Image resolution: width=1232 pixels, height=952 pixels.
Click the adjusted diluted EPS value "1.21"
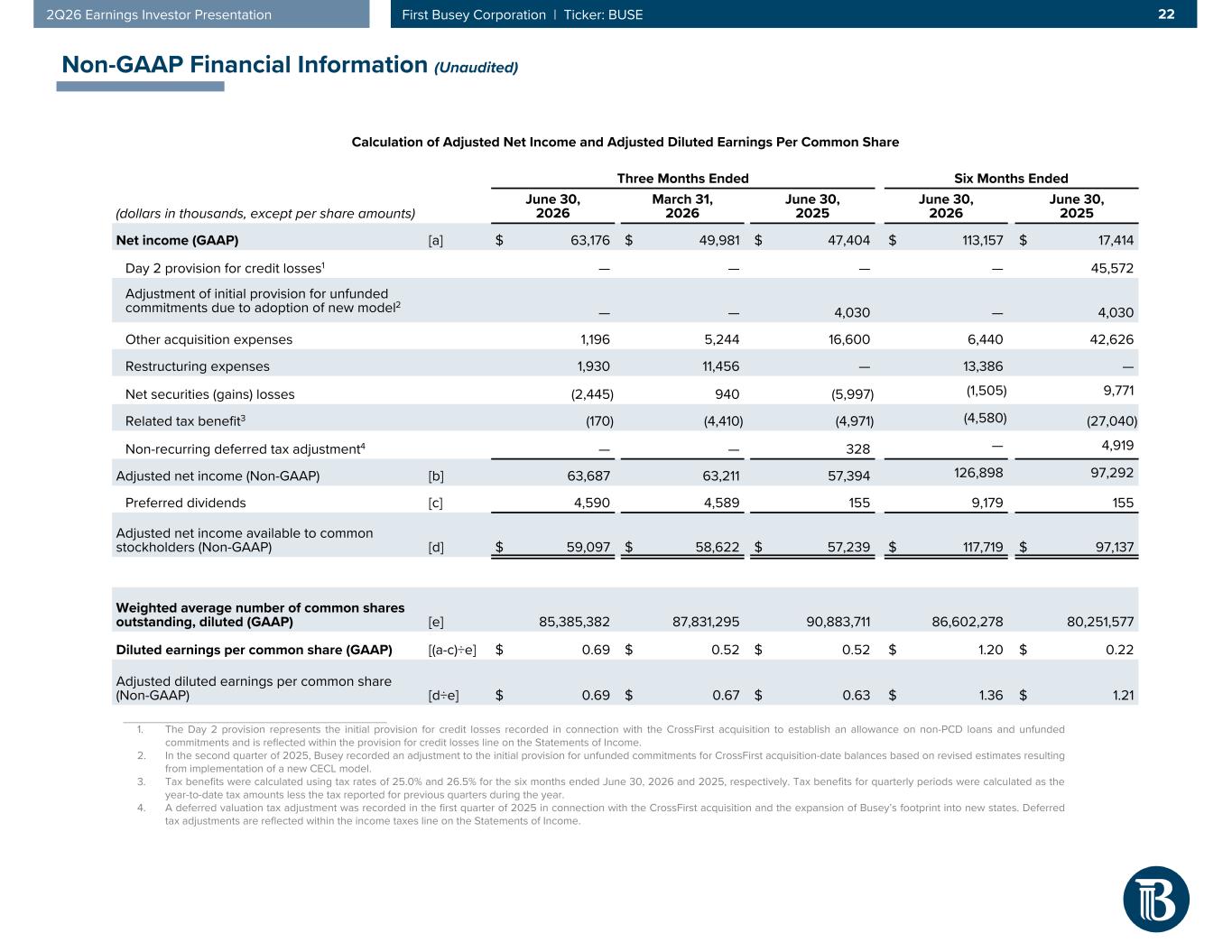(x=1122, y=695)
